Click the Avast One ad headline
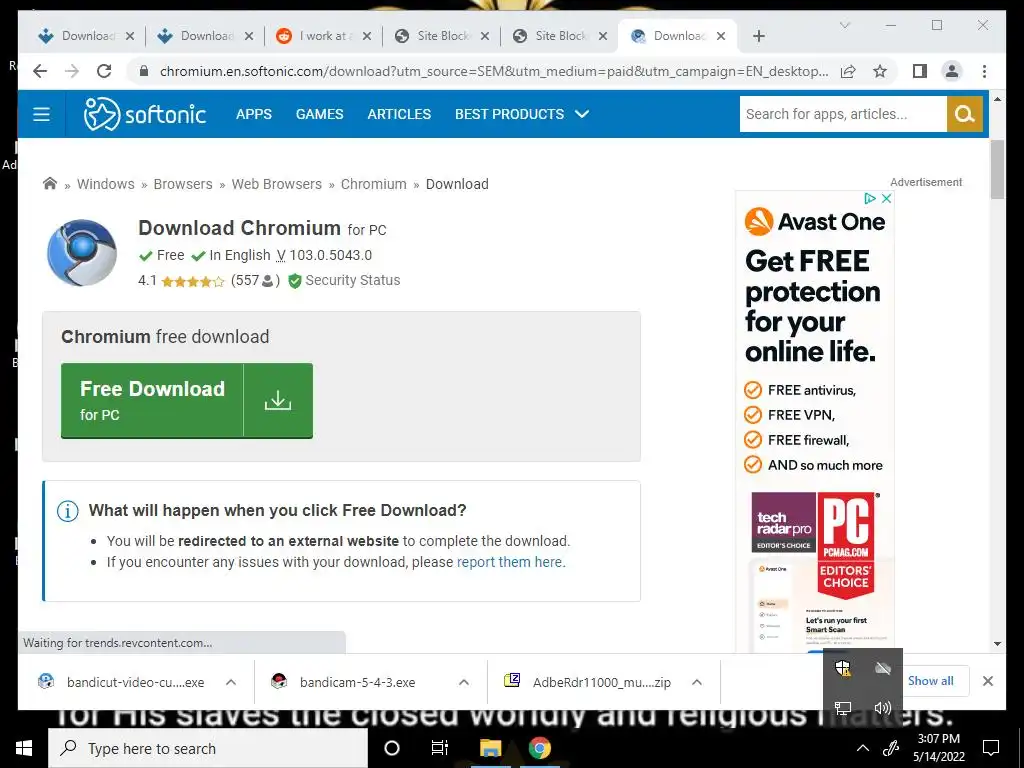Viewport: 1024px width, 768px height. (812, 306)
